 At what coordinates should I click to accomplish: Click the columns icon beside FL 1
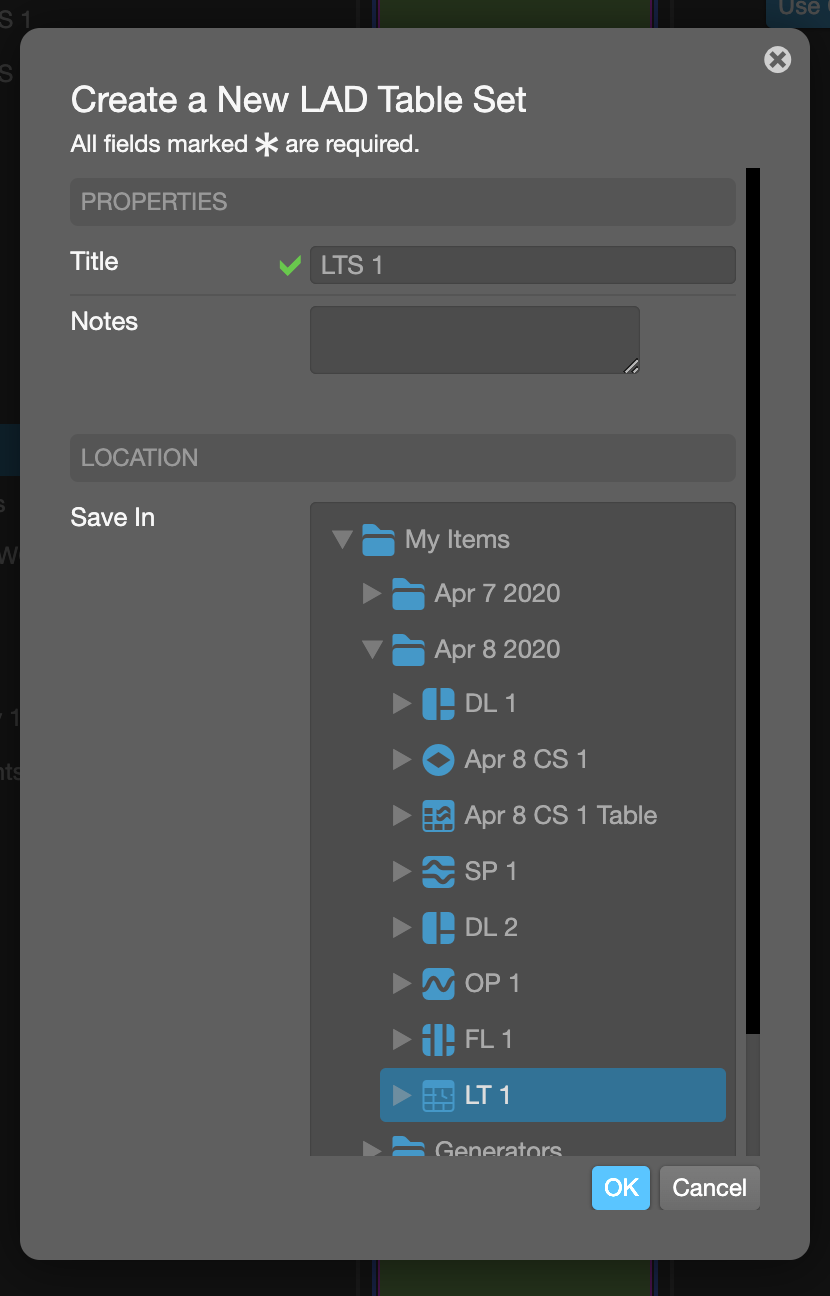438,1039
